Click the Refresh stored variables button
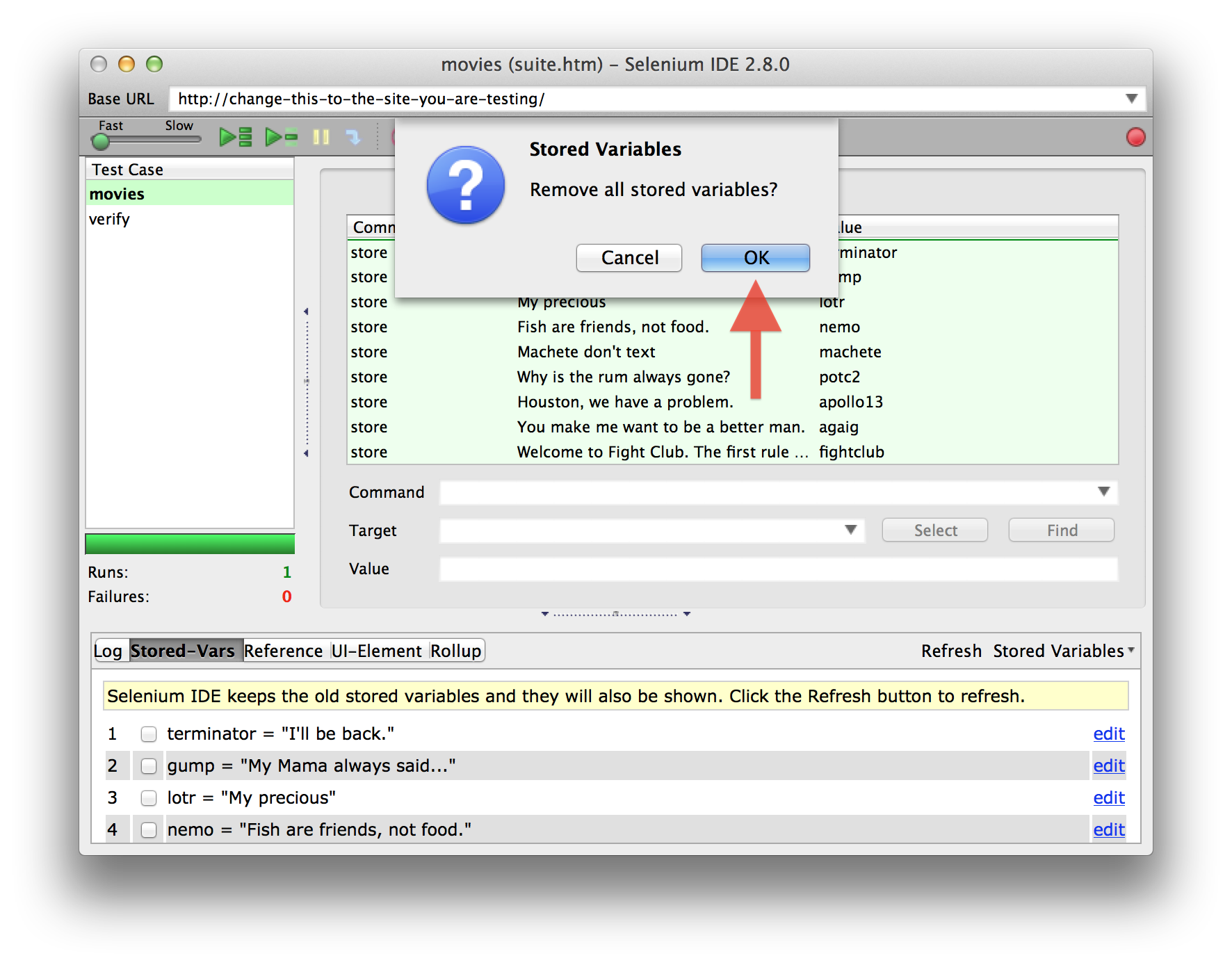This screenshot has width=1232, height=965. point(951,651)
